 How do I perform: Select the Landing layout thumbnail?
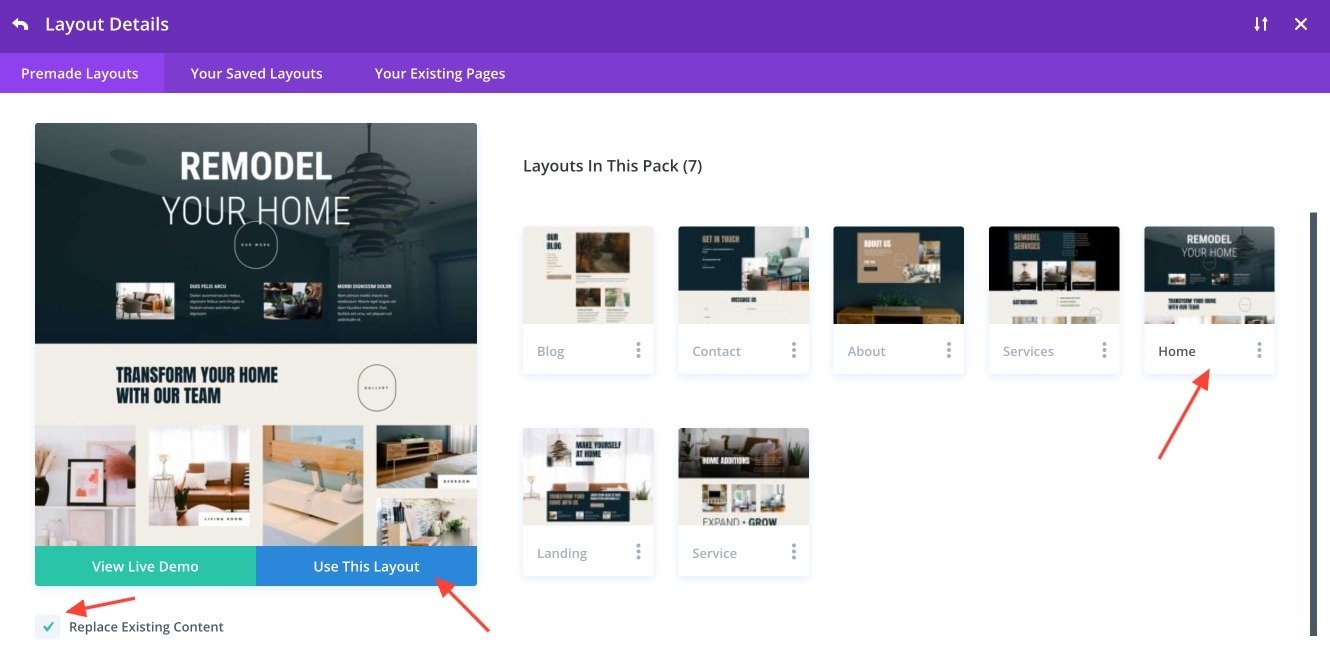588,476
